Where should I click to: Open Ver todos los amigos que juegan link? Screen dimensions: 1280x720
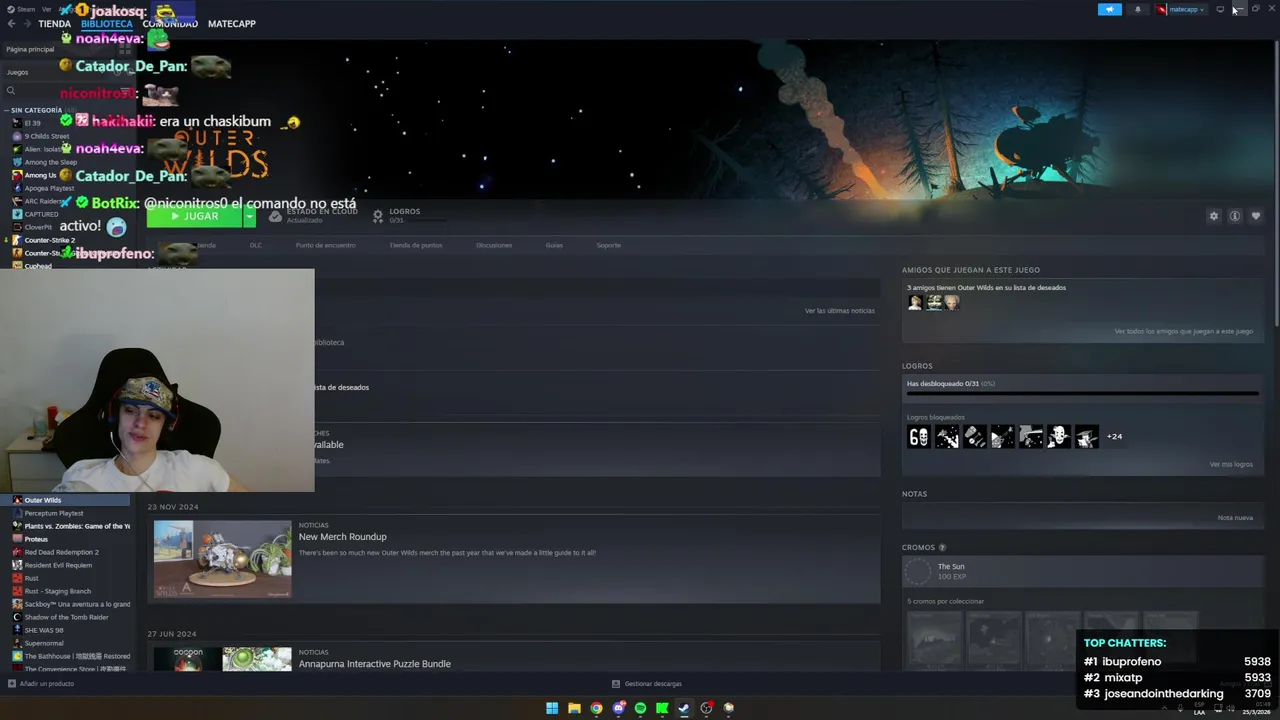point(1184,331)
